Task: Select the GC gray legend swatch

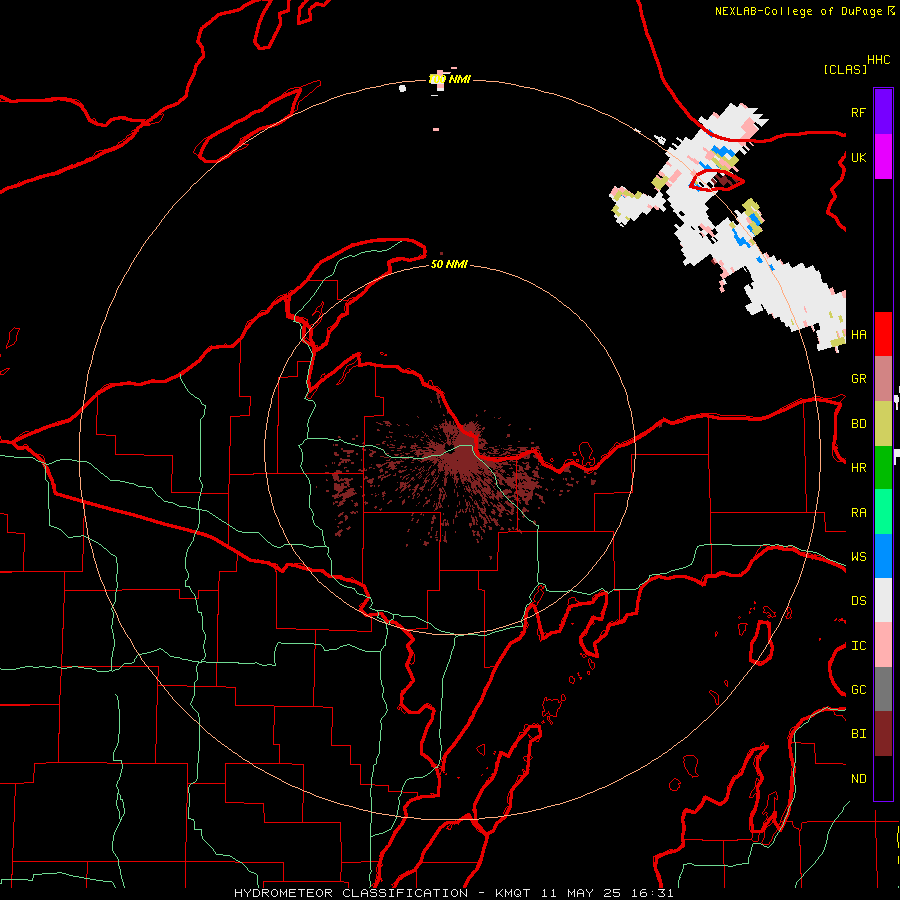Action: click(883, 689)
